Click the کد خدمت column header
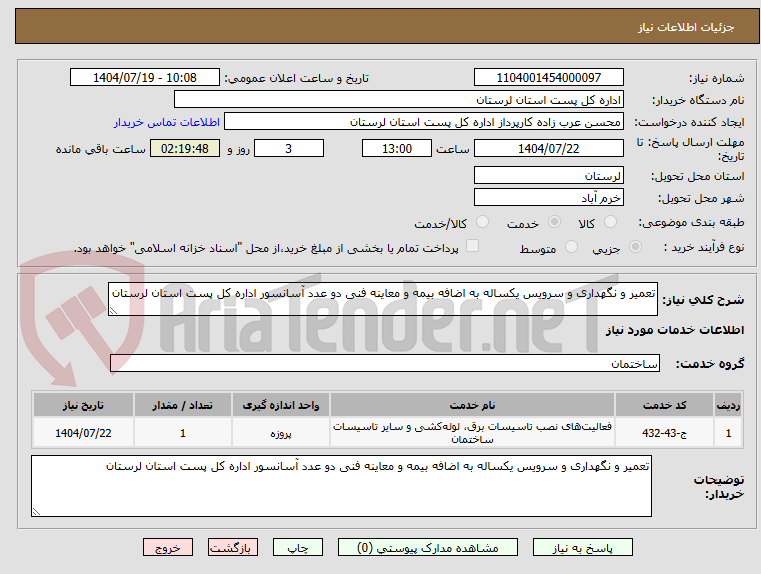This screenshot has height=574, width=761. [664, 405]
